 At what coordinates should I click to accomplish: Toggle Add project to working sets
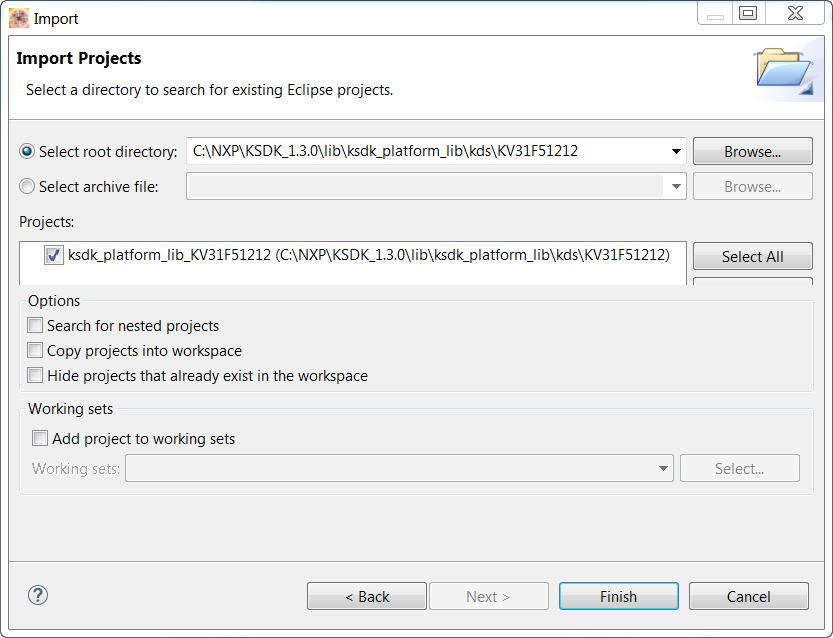(40, 438)
